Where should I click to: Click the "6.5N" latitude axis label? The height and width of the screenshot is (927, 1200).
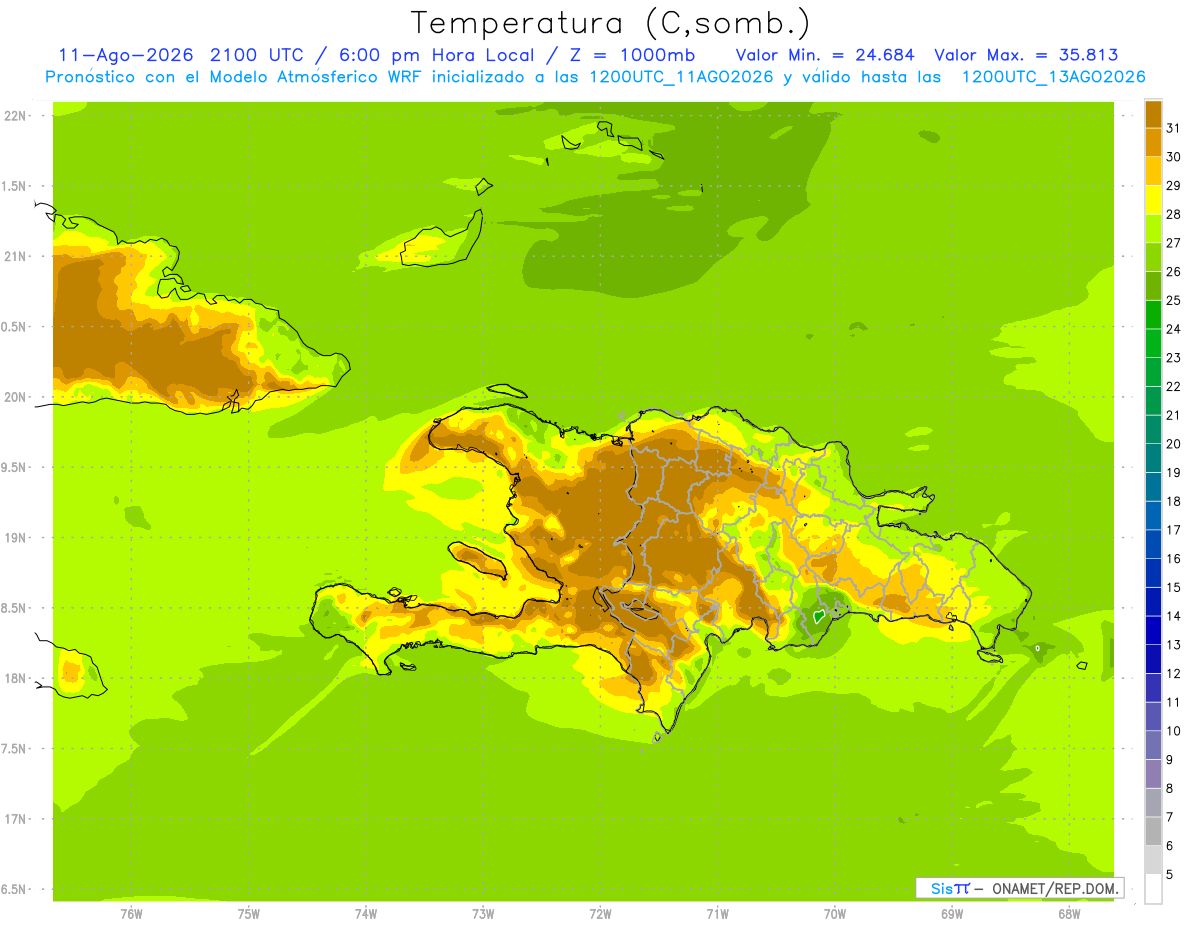pyautogui.click(x=15, y=889)
